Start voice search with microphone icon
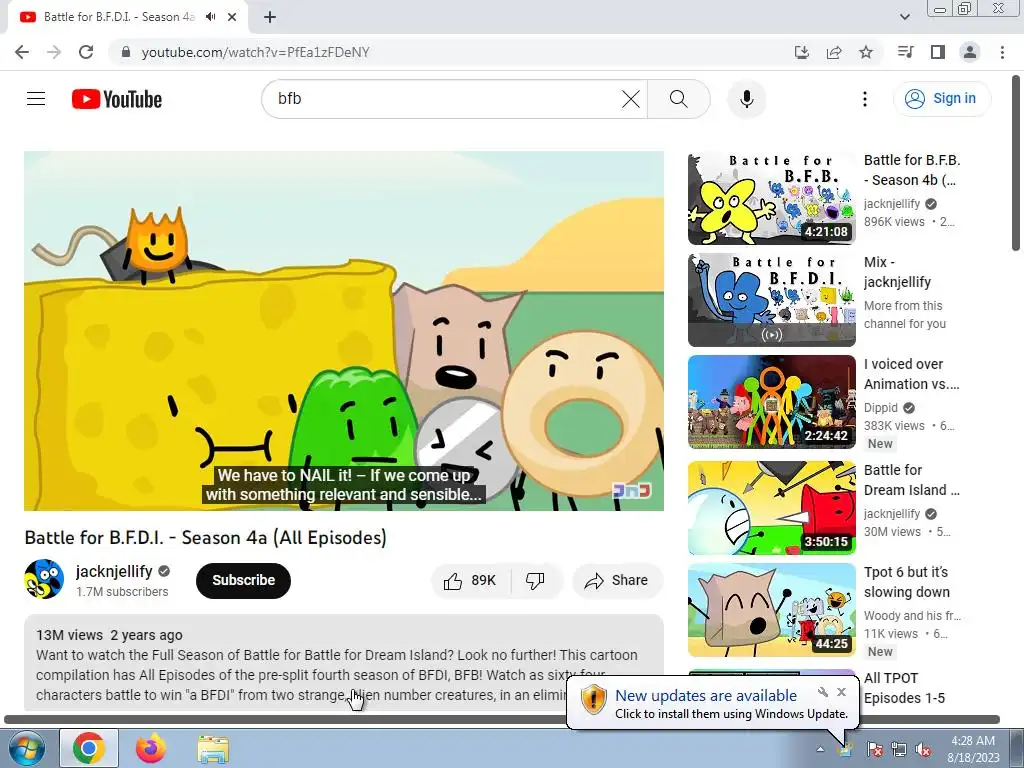 (x=746, y=99)
